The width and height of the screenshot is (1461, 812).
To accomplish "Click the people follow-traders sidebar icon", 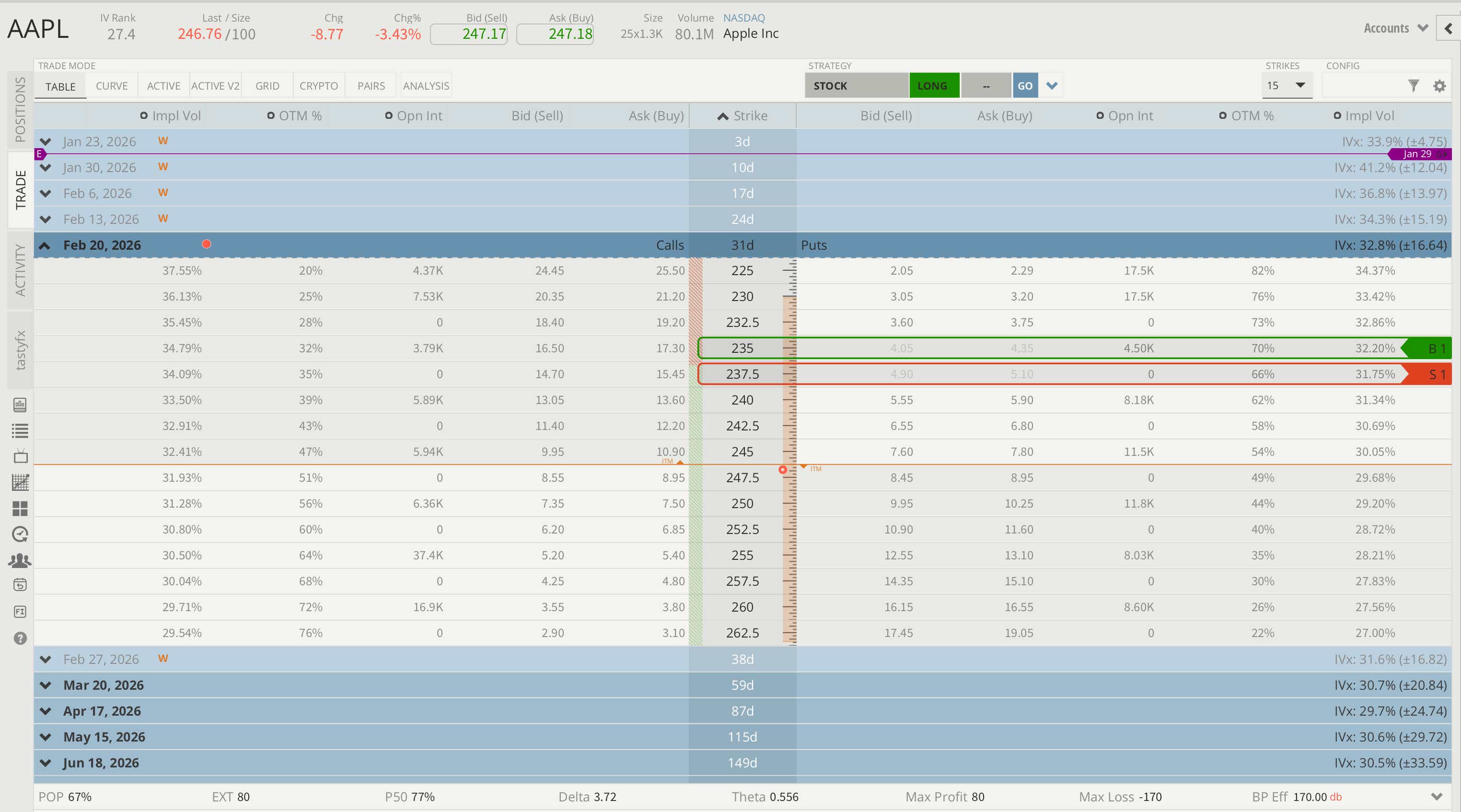I will (x=20, y=560).
